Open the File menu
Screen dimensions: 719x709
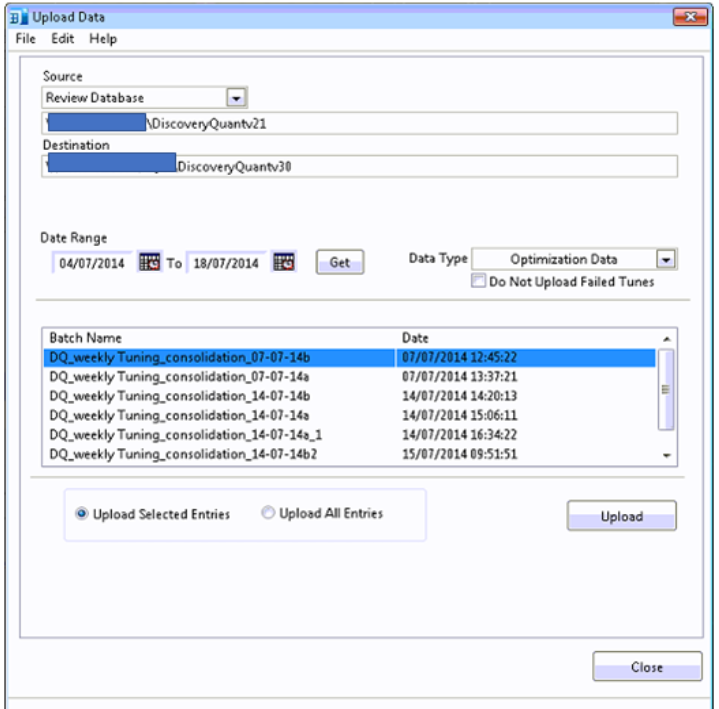tap(25, 39)
